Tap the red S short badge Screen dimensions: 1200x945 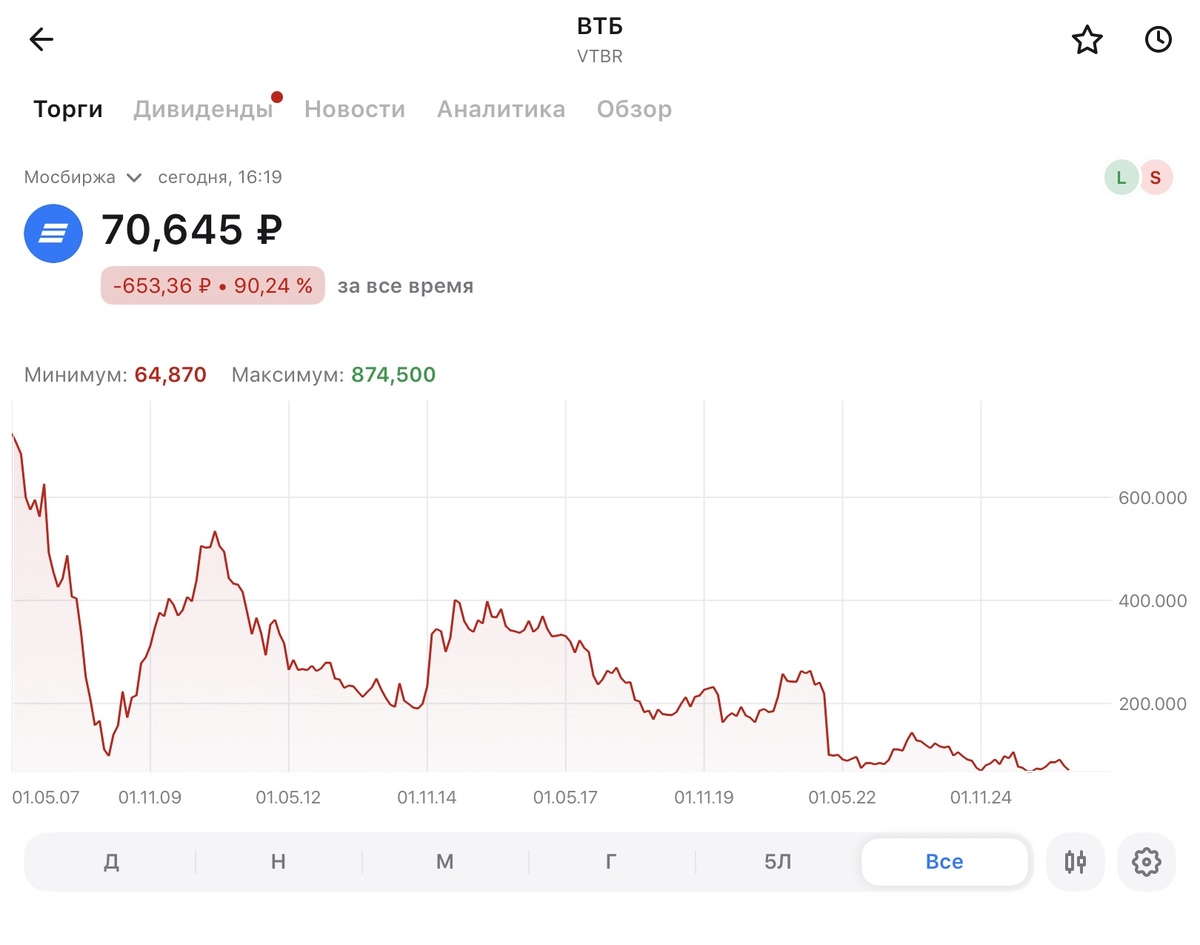[1155, 178]
